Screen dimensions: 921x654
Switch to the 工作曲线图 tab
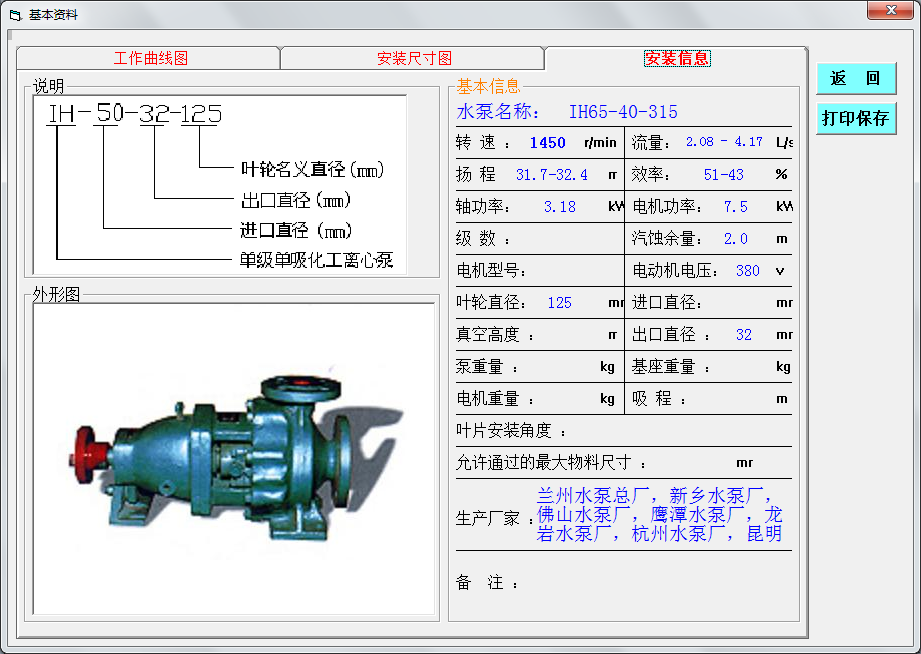point(149,58)
